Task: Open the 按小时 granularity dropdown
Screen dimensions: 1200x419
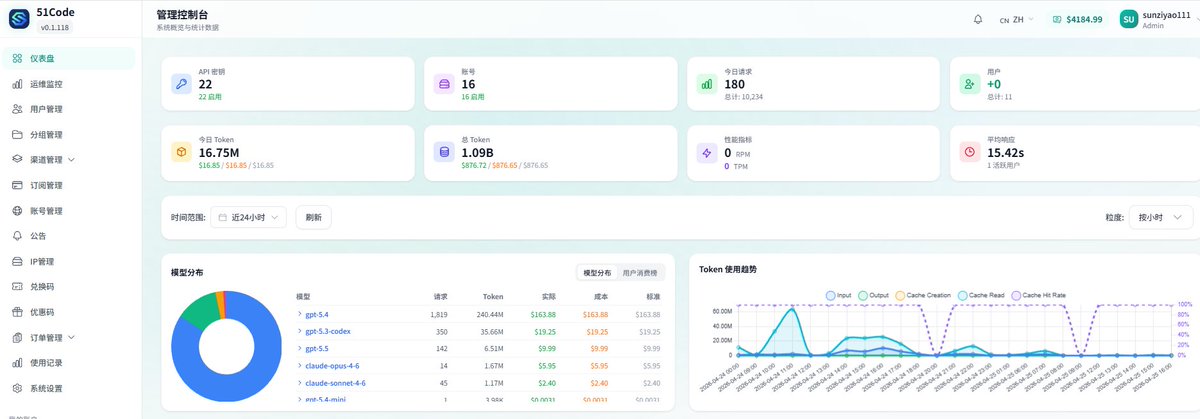Action: 1160,217
